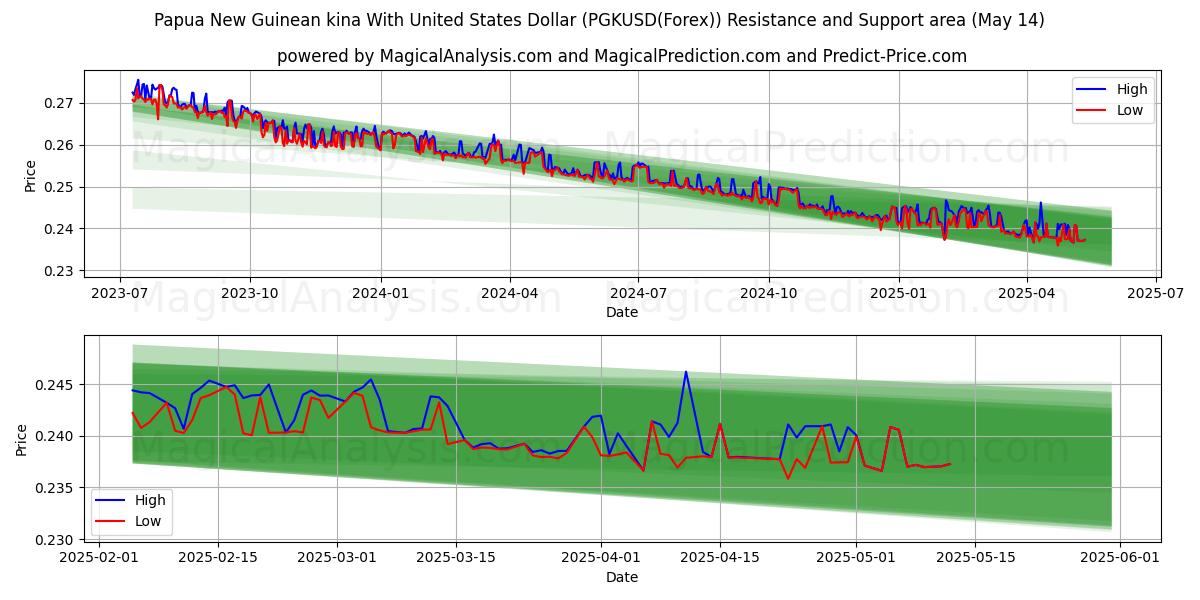
Task: Click the '2024-10' x-axis tick label
Action: point(768,293)
